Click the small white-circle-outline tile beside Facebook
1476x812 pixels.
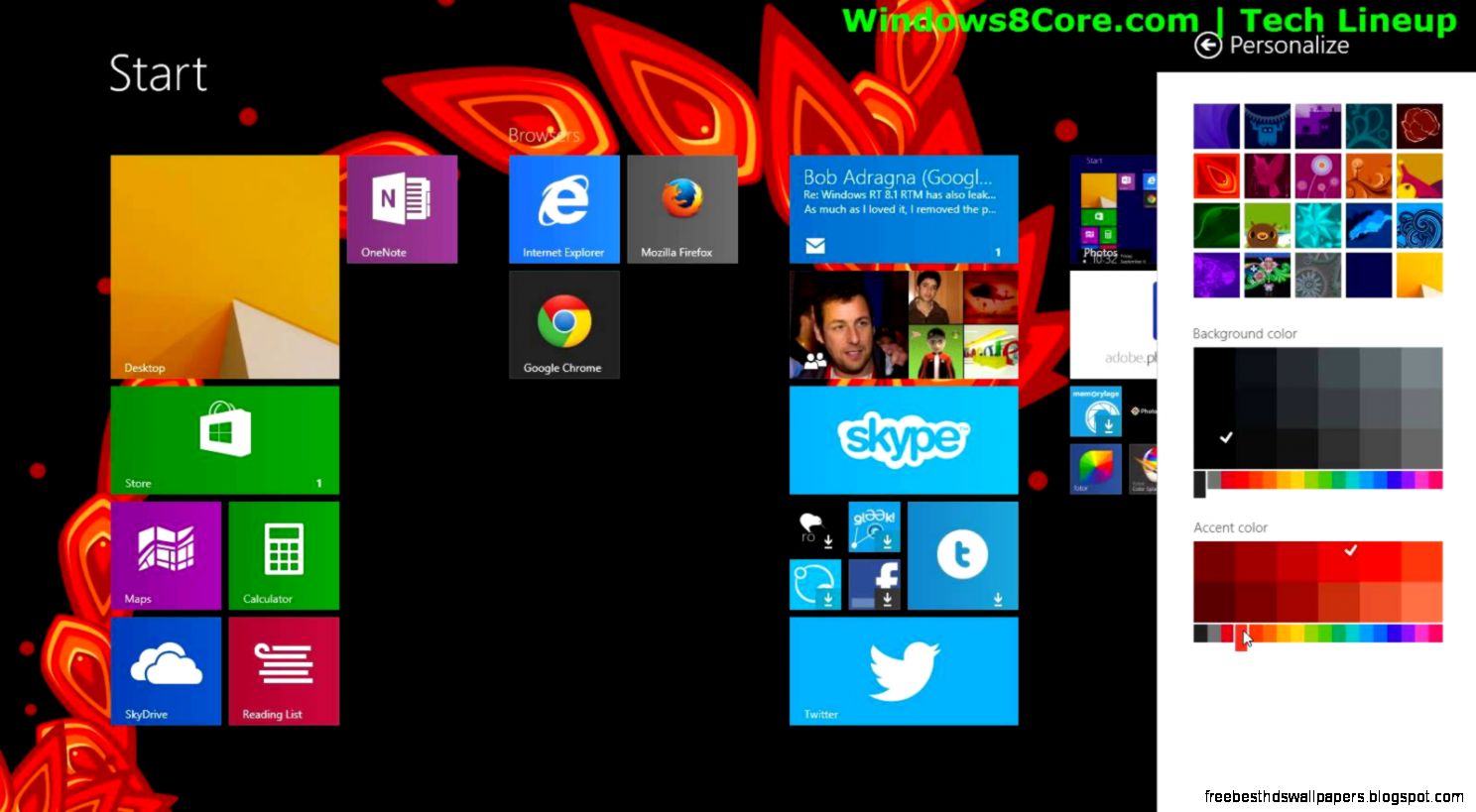pos(815,585)
